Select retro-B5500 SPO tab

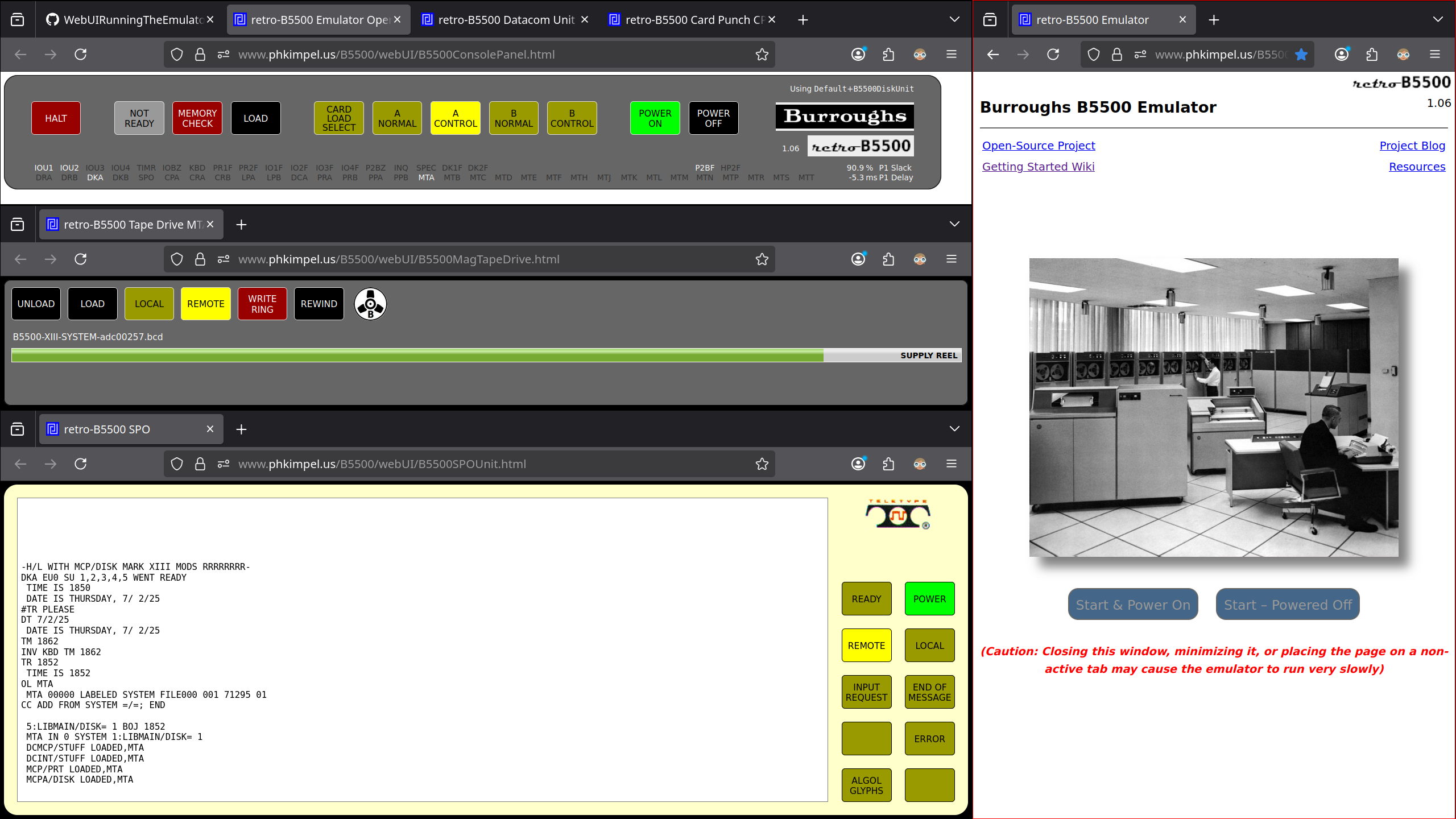pos(131,429)
